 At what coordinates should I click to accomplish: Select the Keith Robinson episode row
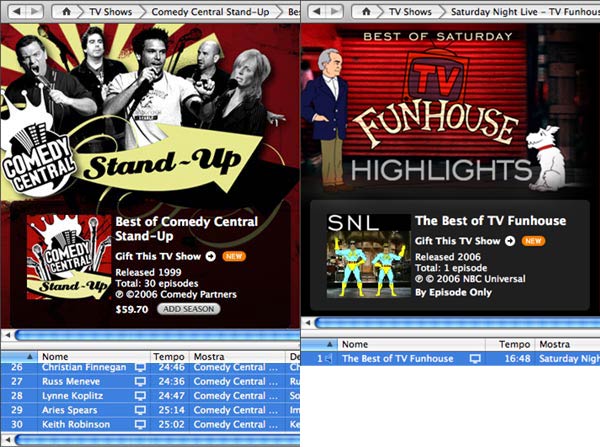(x=150, y=424)
